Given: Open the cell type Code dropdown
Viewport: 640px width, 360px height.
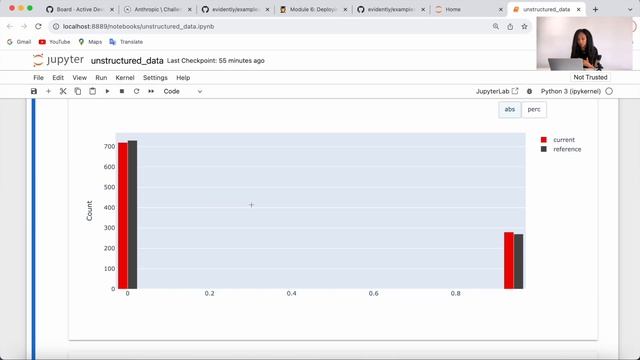Looking at the screenshot, I should pos(182,91).
